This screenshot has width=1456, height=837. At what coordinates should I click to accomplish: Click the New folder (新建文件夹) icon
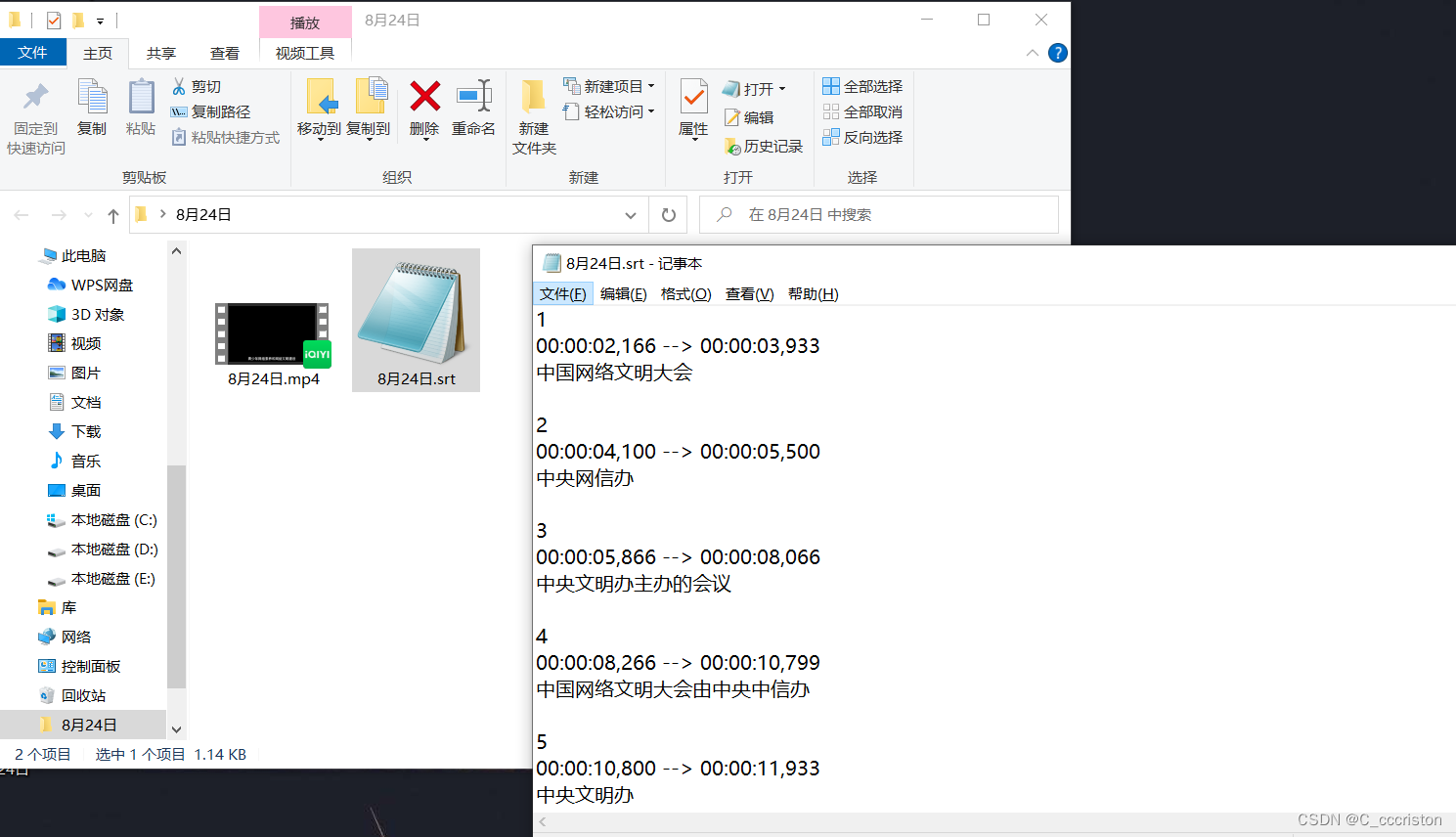533,97
